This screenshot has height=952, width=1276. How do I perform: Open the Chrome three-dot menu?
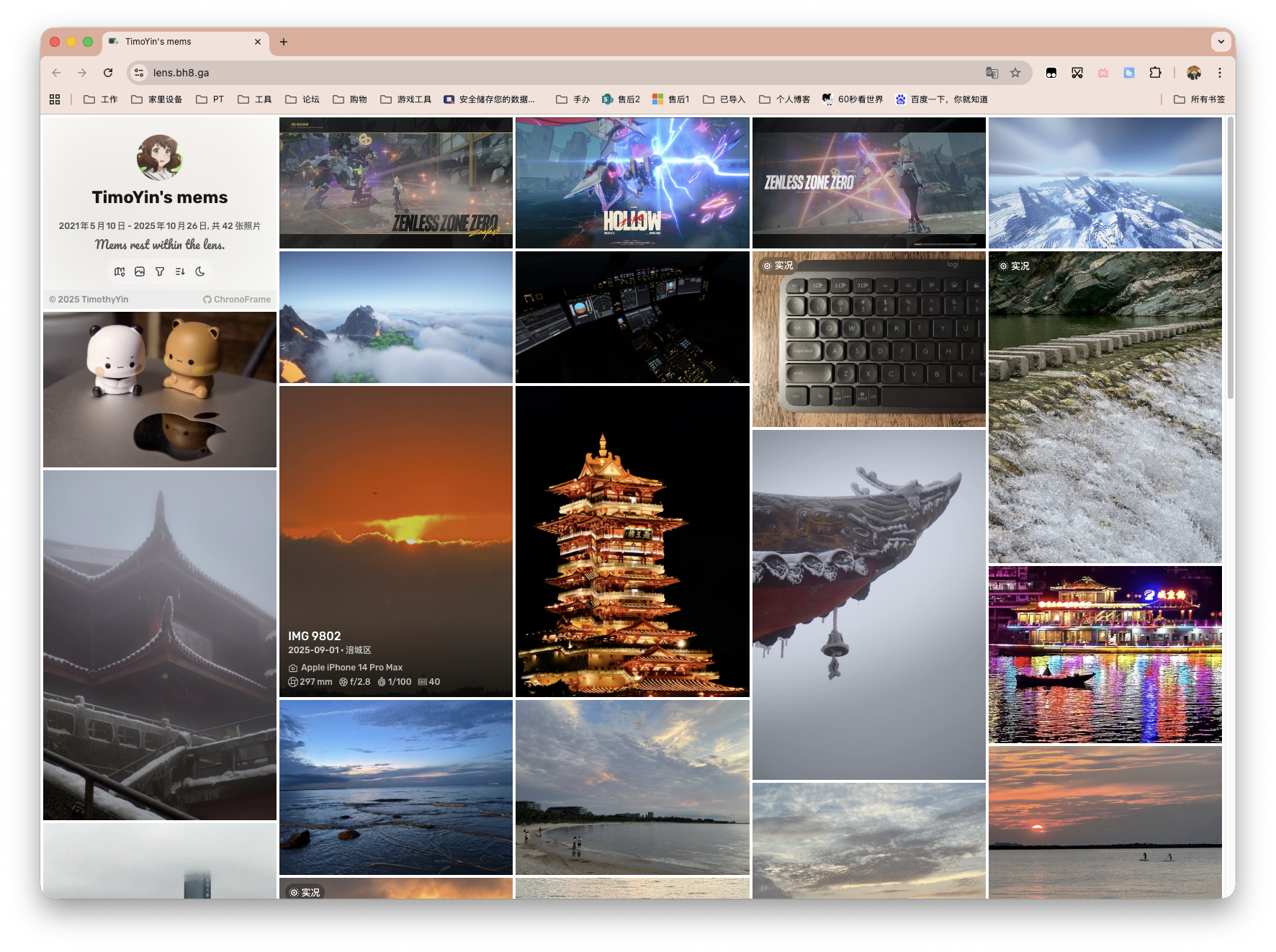coord(1219,73)
